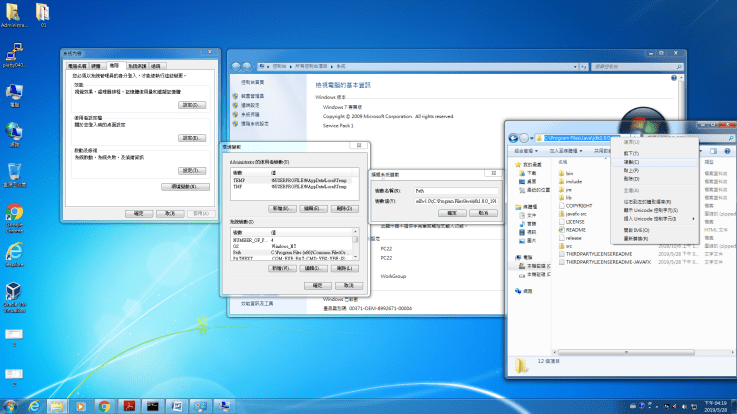Viewport: 737px width, 414px height.
Task: Launch Internet Explorer from the taskbar
Action: pyautogui.click(x=35, y=406)
